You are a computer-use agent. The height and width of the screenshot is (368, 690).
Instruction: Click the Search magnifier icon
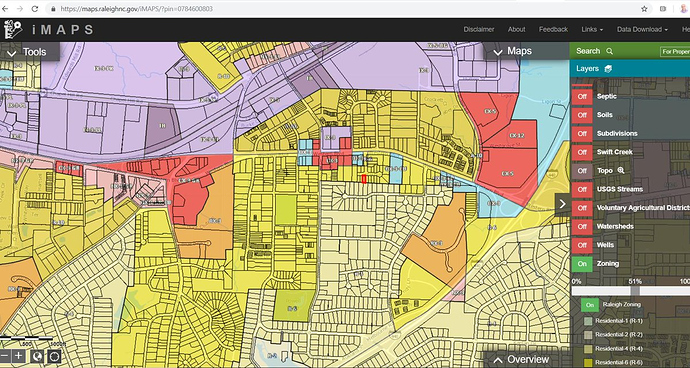coord(609,51)
